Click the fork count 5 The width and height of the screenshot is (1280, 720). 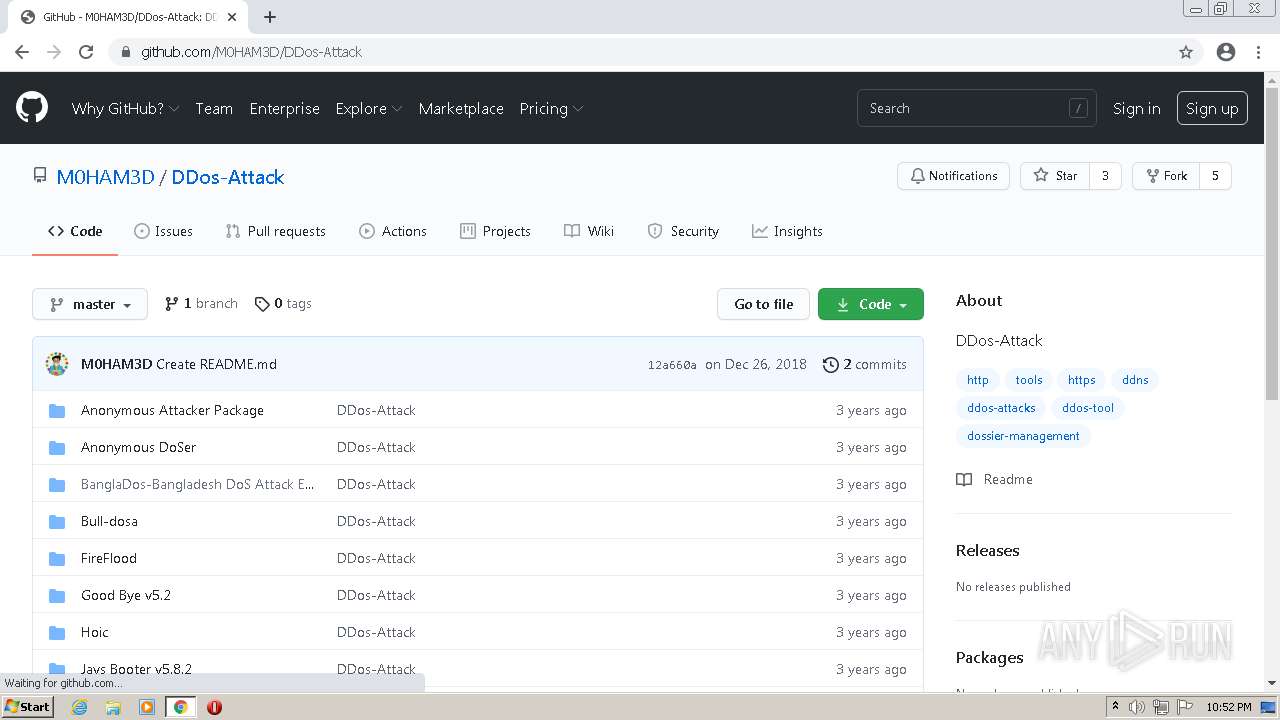pos(1215,176)
